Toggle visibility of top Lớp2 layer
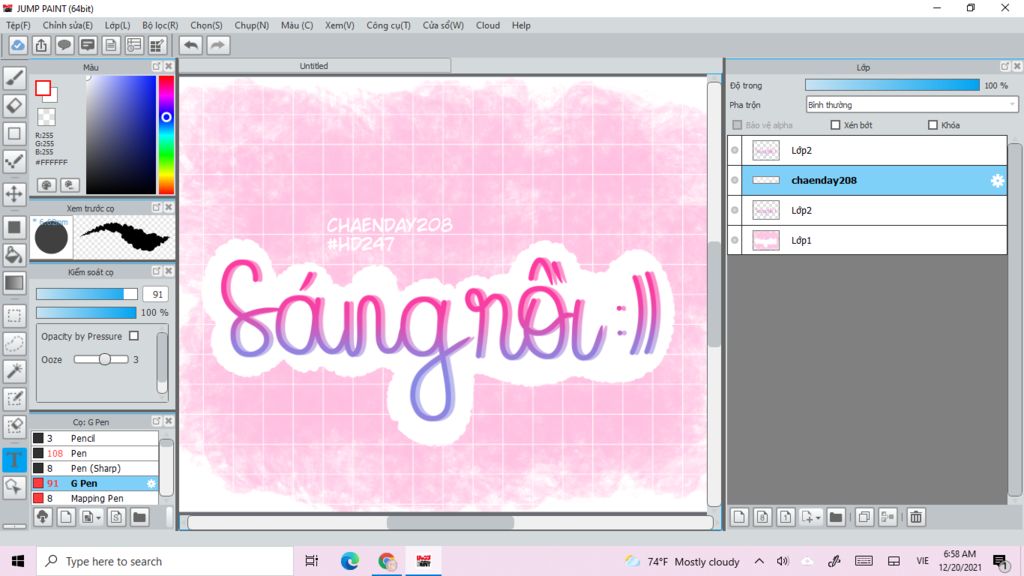The image size is (1024, 576). coord(735,150)
